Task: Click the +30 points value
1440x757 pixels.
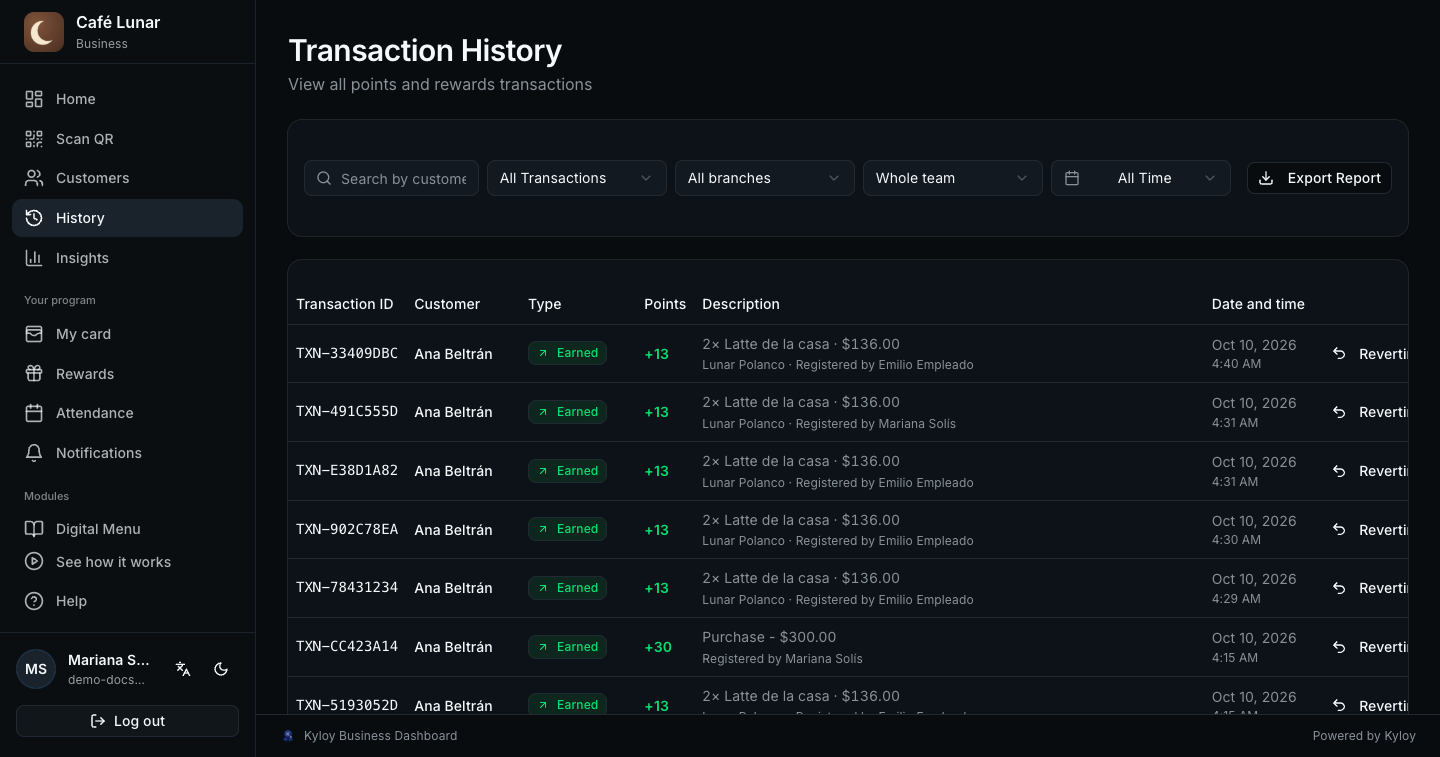Action: pyautogui.click(x=658, y=647)
